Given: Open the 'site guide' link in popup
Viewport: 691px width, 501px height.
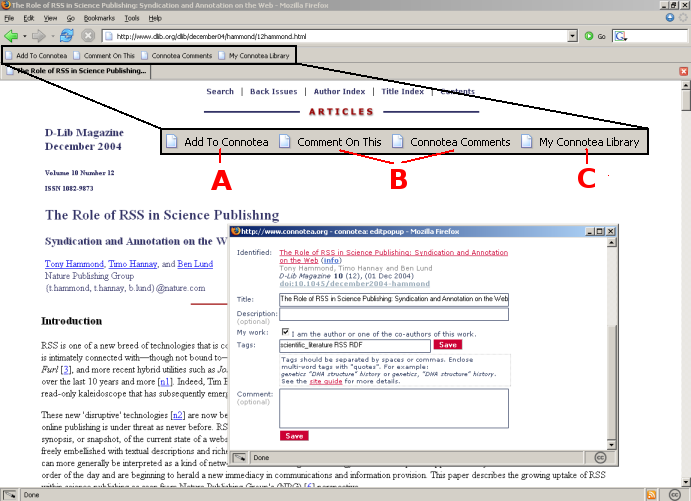Looking at the screenshot, I should 326,381.
